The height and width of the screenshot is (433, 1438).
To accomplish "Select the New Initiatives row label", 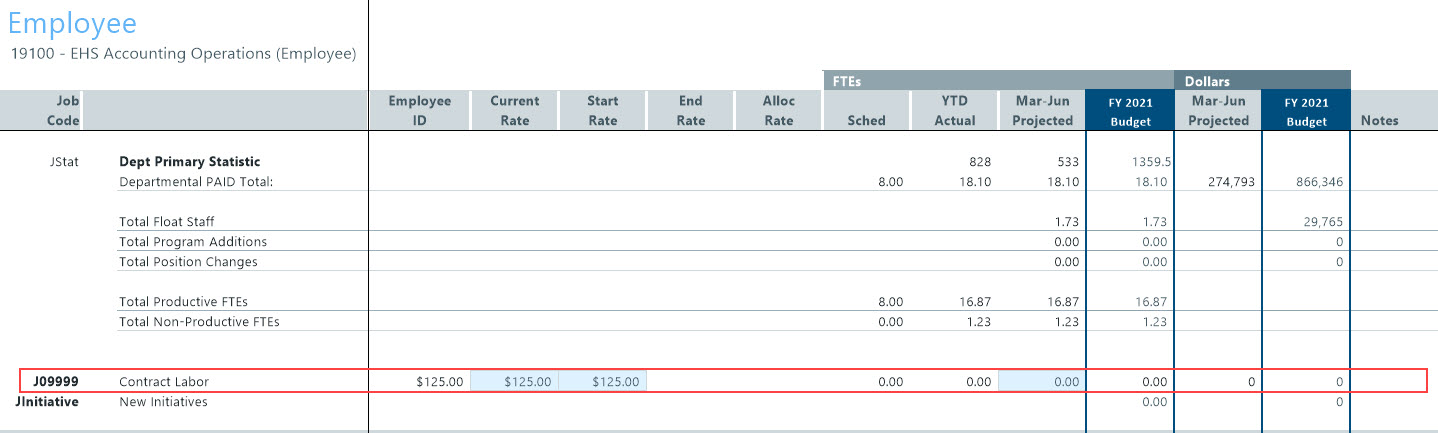I will point(163,401).
